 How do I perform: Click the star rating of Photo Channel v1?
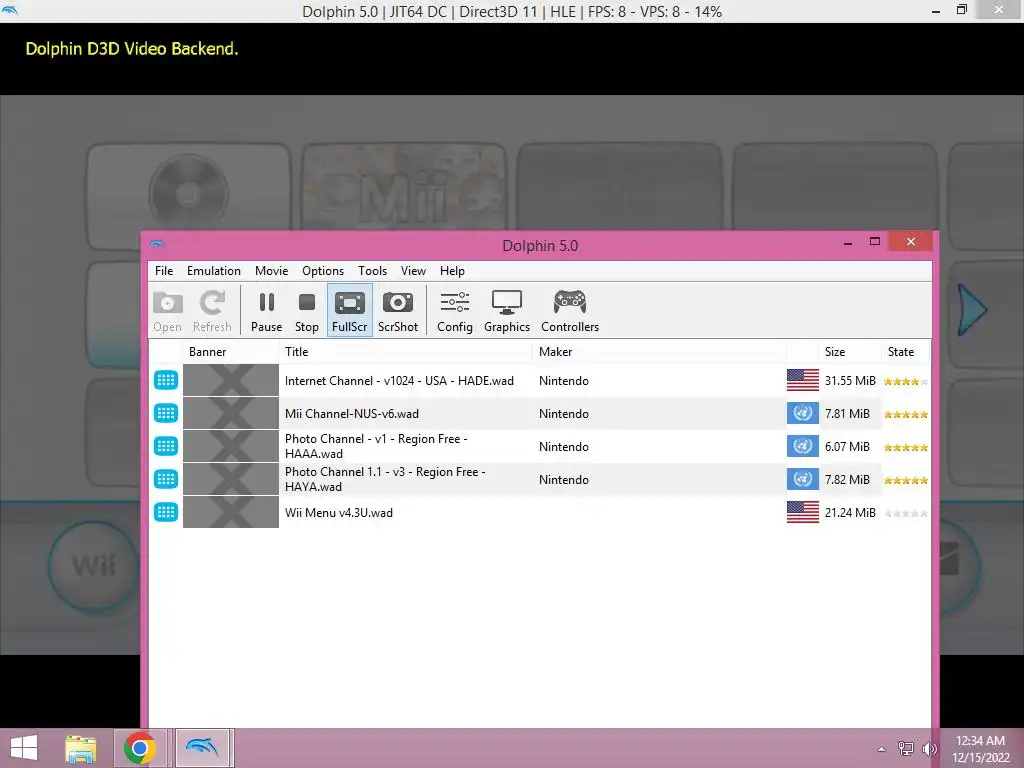pyautogui.click(x=906, y=447)
